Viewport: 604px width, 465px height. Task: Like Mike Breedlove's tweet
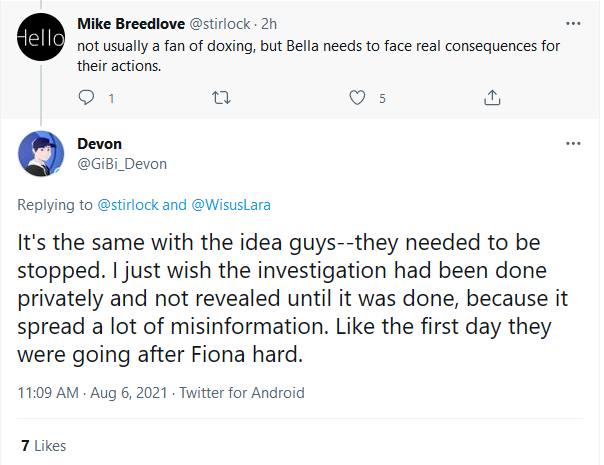pyautogui.click(x=357, y=97)
